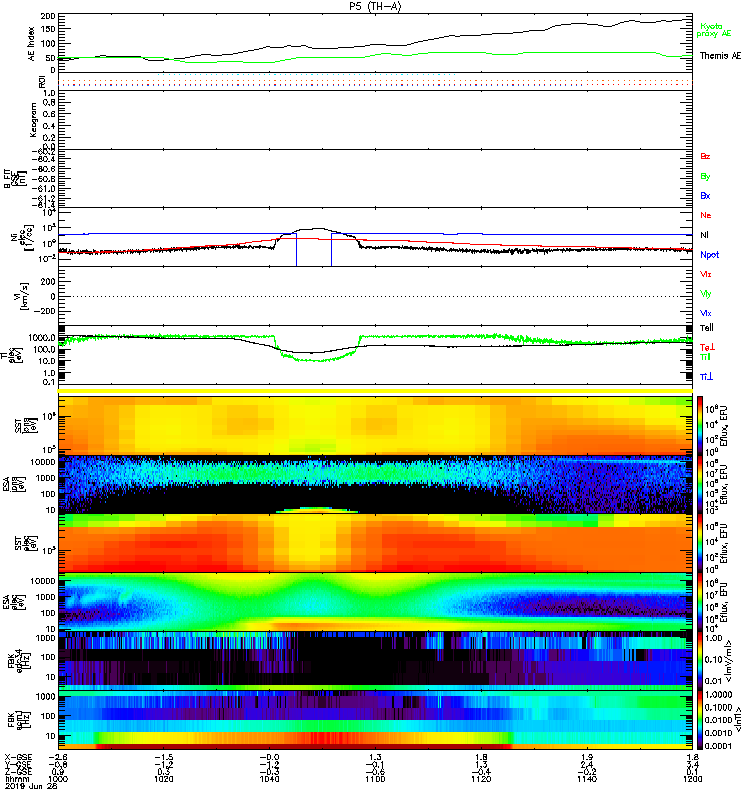Click the SST electron Eflux color bar

point(700,543)
